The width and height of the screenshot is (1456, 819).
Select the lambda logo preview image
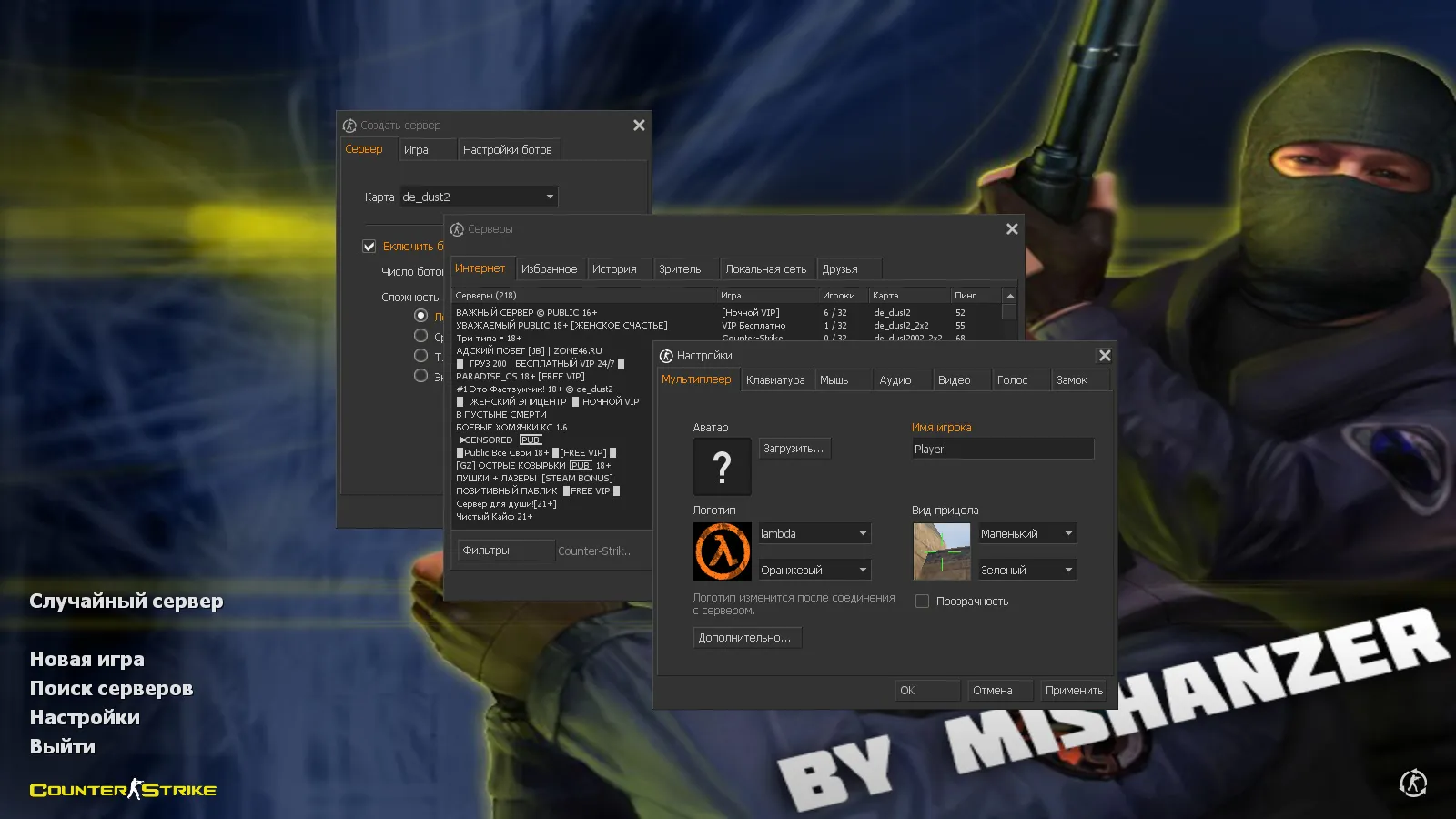[x=722, y=551]
